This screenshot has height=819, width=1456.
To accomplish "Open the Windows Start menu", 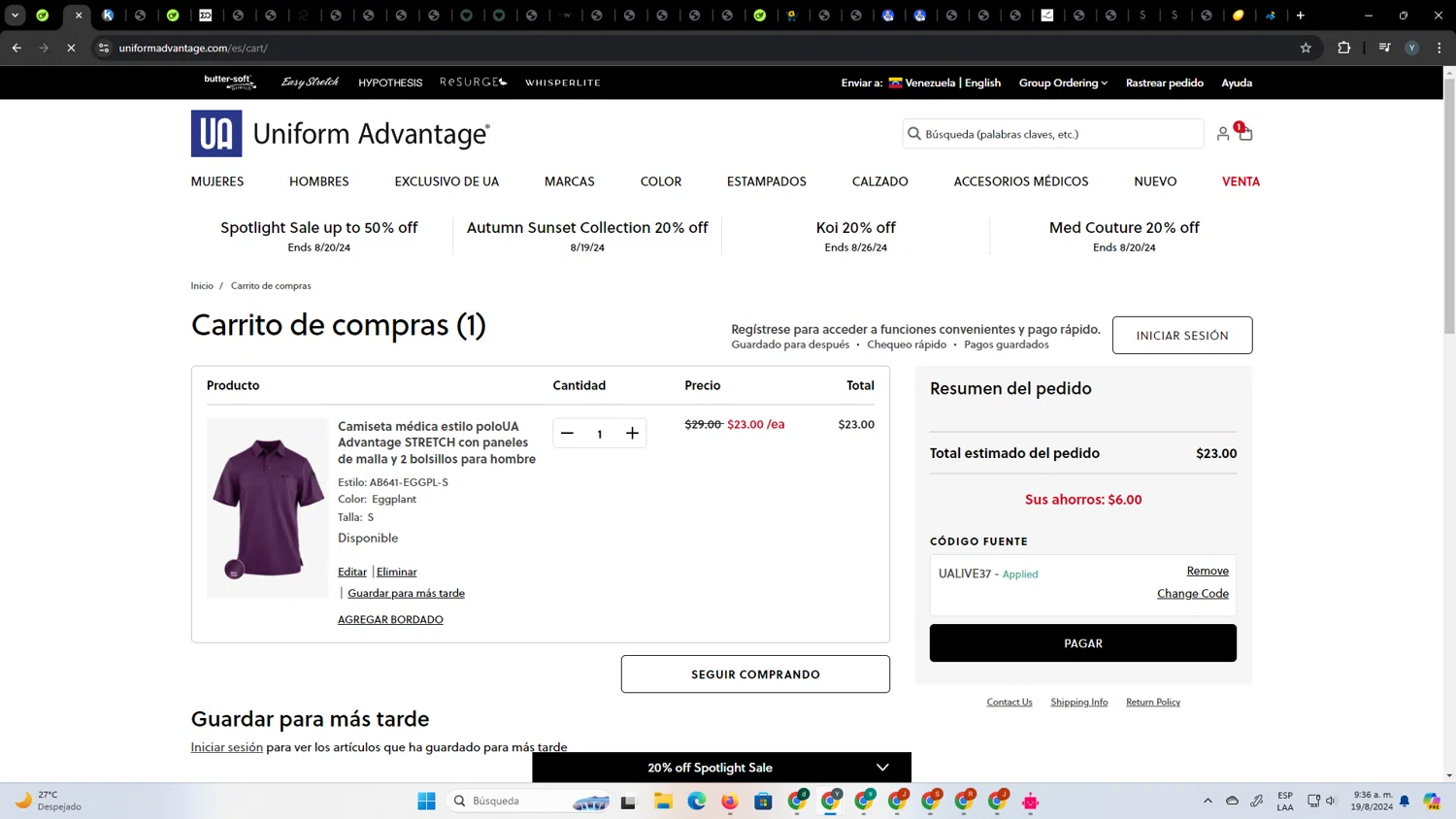I will (x=426, y=801).
